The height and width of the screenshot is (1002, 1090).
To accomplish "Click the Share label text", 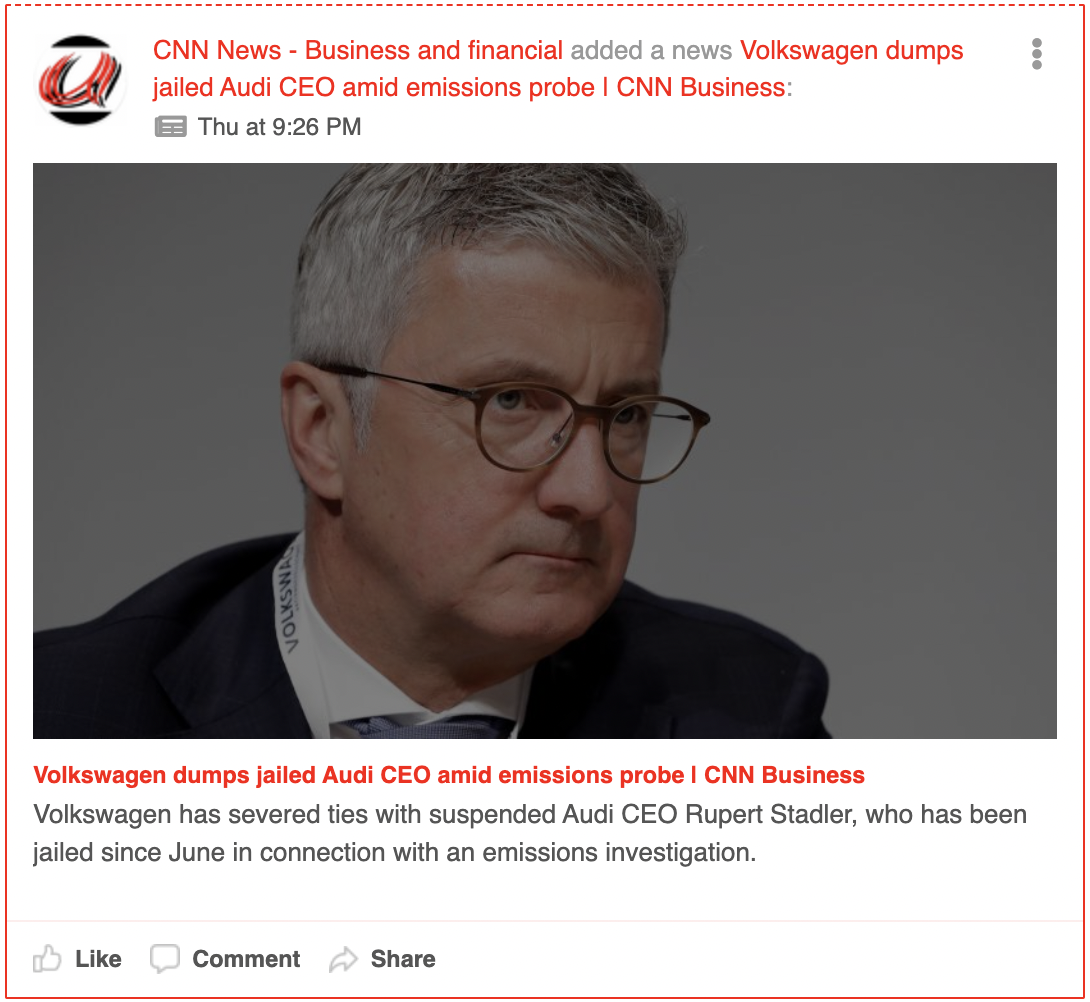I will point(403,959).
